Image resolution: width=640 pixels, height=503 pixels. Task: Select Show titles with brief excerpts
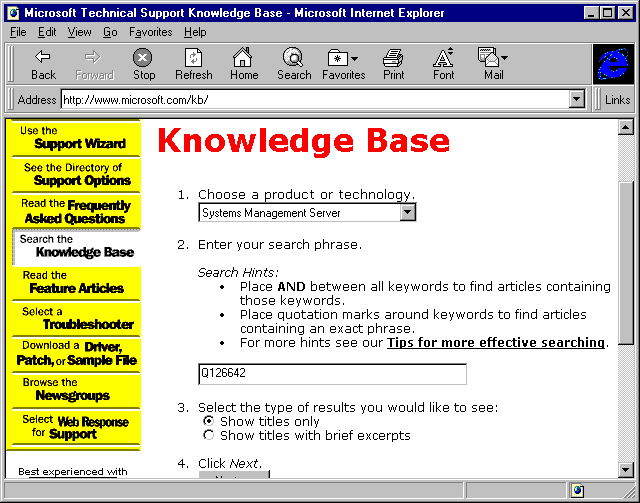(x=208, y=435)
